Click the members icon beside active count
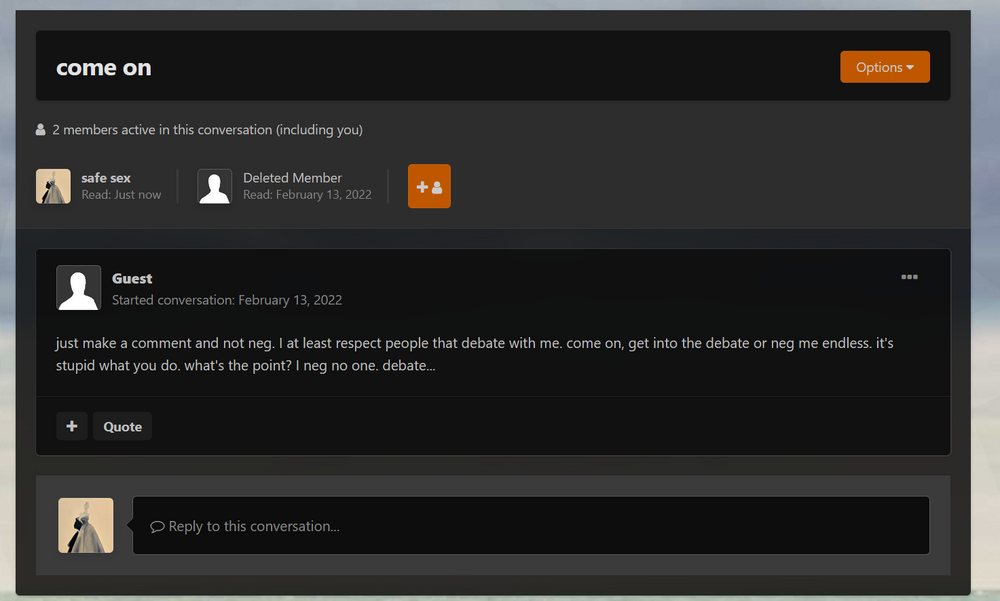This screenshot has width=1000, height=601. (x=41, y=130)
